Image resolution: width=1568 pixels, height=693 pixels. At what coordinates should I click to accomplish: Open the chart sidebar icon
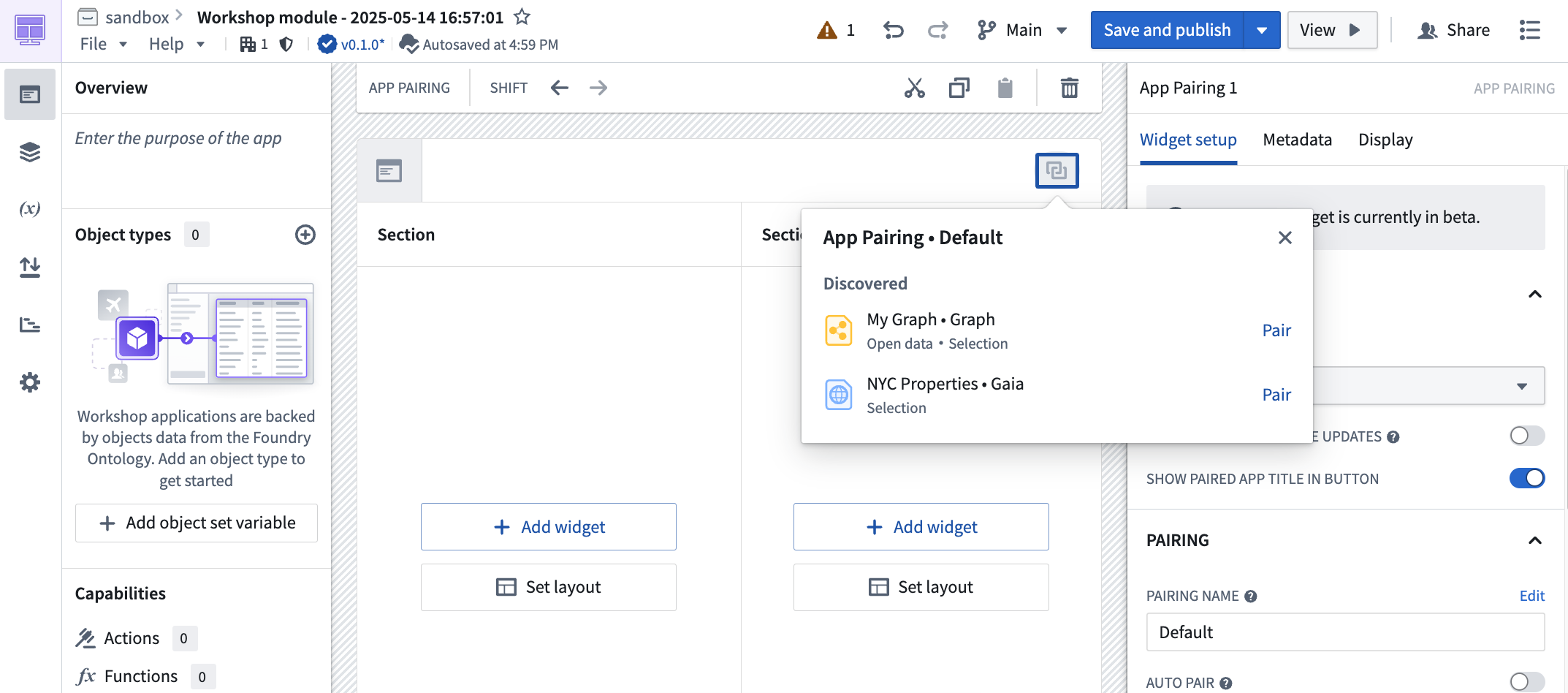(x=30, y=325)
